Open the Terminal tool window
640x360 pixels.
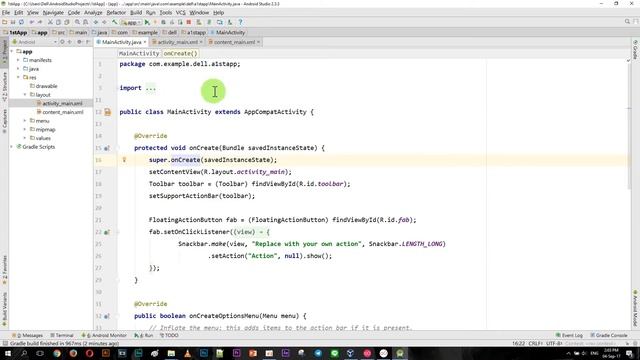coord(62,335)
